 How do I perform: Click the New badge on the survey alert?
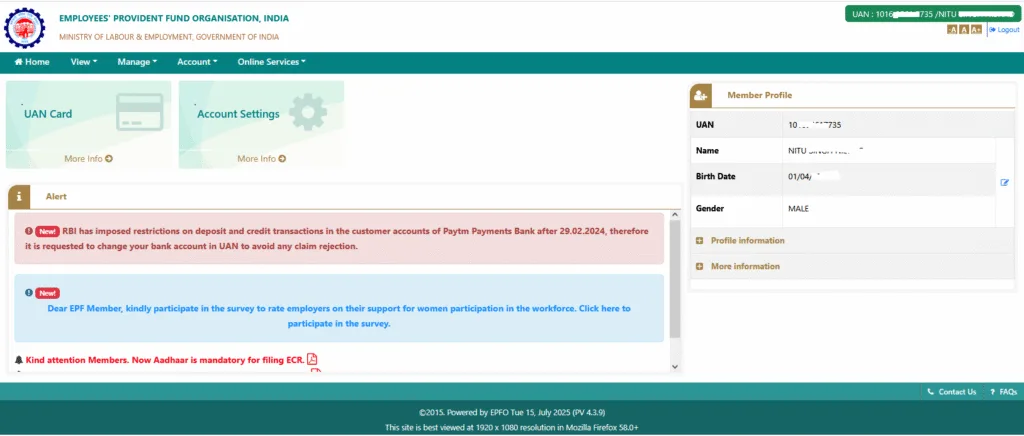[47, 293]
